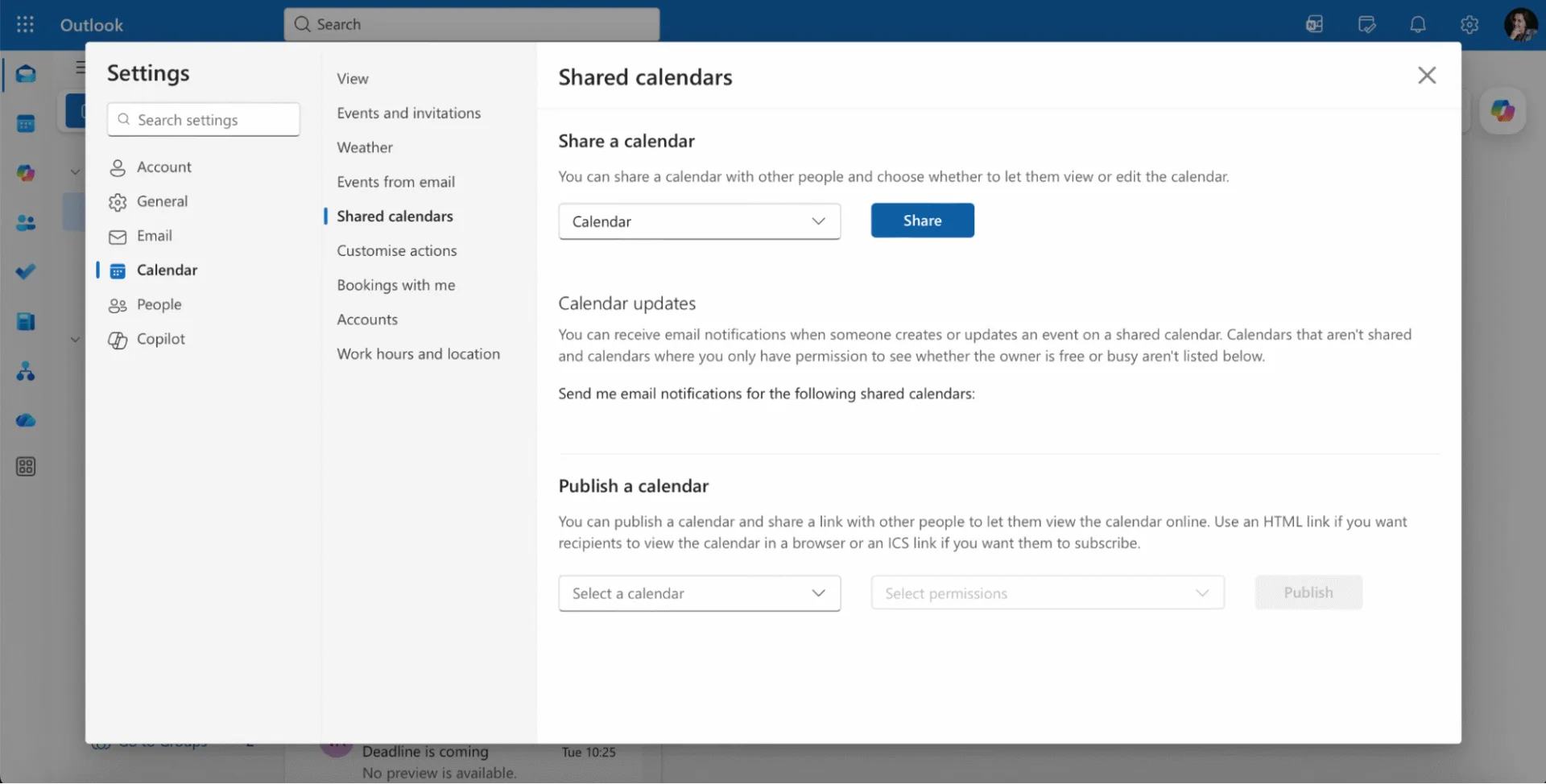This screenshot has width=1546, height=784.
Task: Select the Email settings category
Action: pos(155,236)
